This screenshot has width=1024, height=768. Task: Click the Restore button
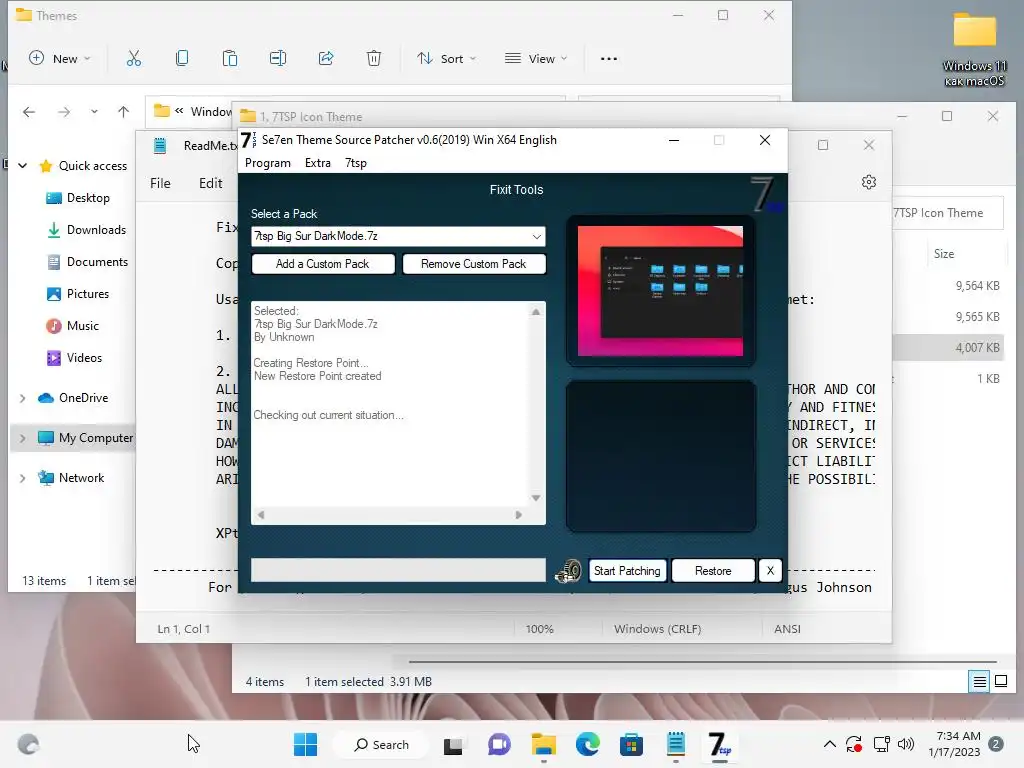click(x=713, y=571)
